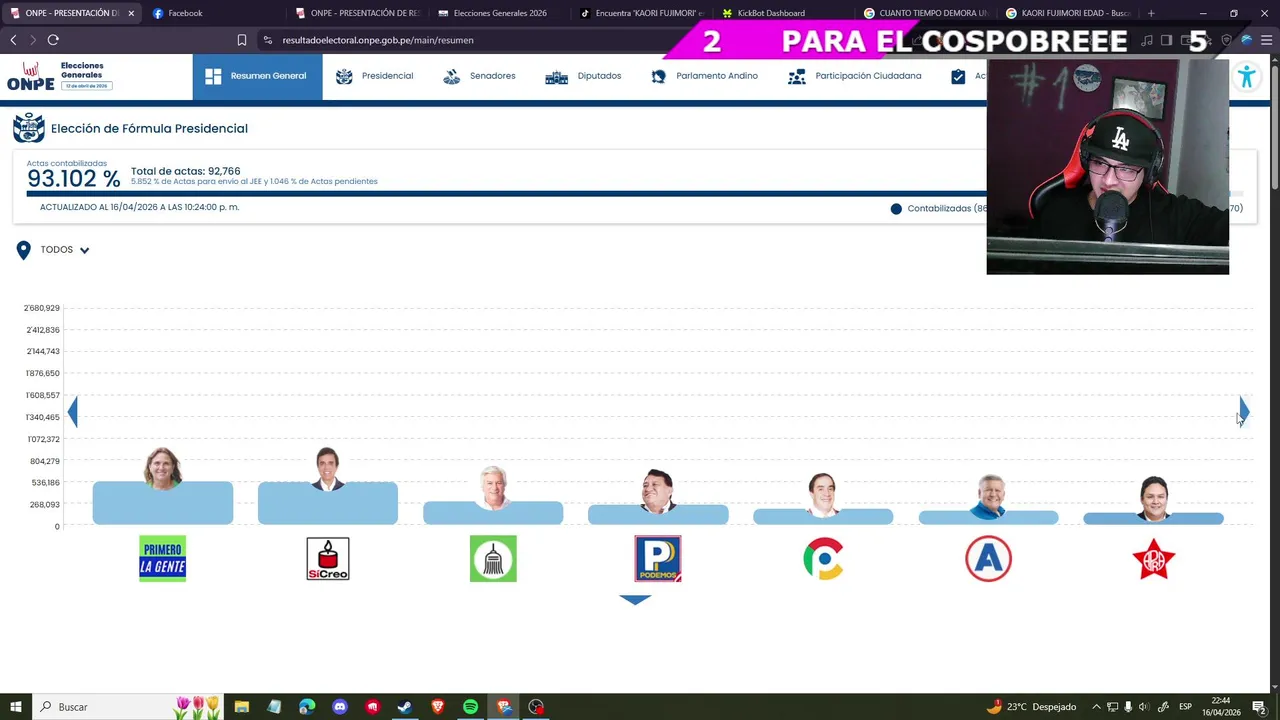Open a new browser tab
Screen dimensions: 1280x720
click(1151, 13)
